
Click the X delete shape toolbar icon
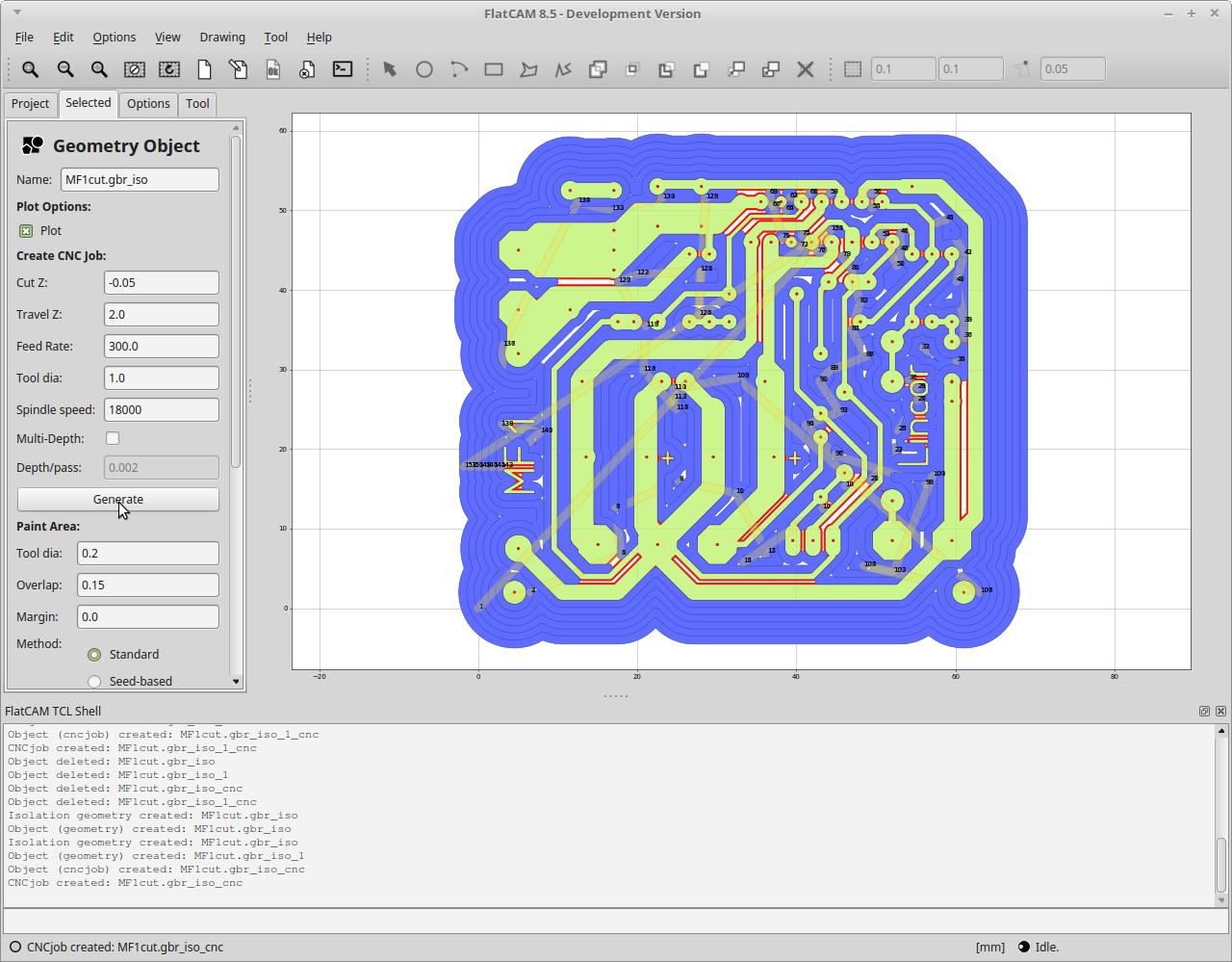click(806, 69)
